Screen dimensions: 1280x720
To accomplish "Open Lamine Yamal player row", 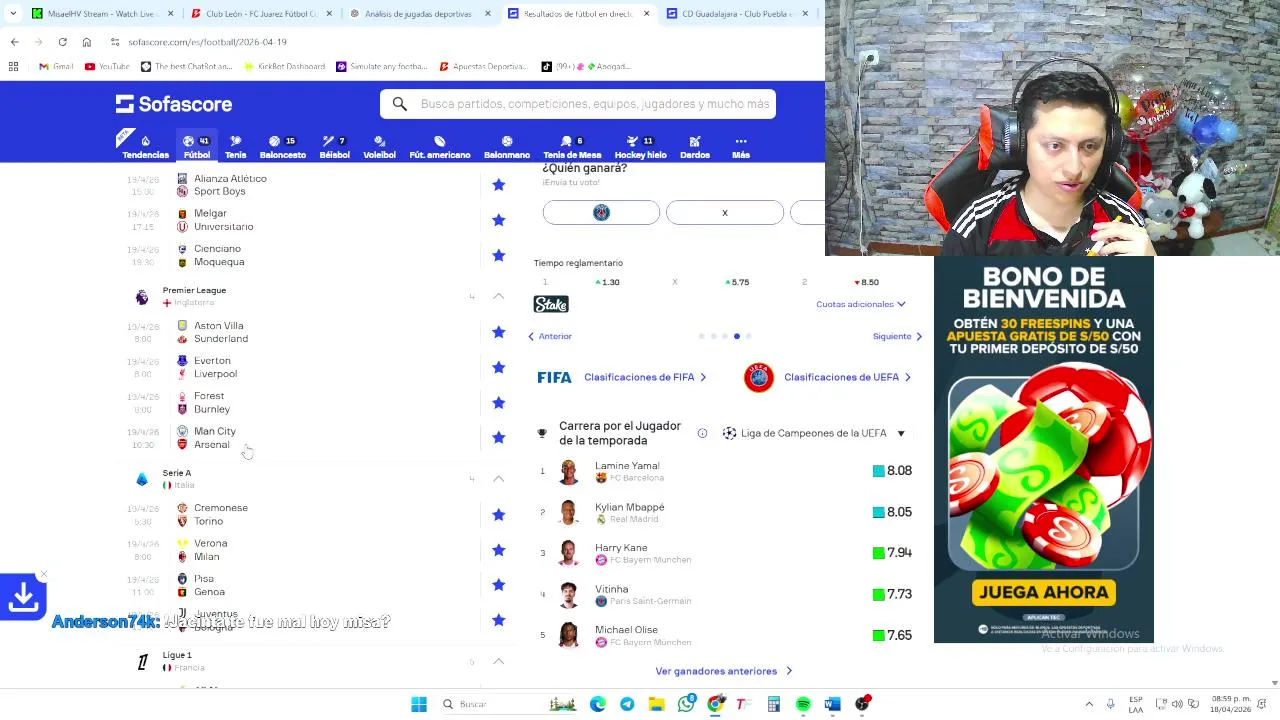I will point(725,471).
